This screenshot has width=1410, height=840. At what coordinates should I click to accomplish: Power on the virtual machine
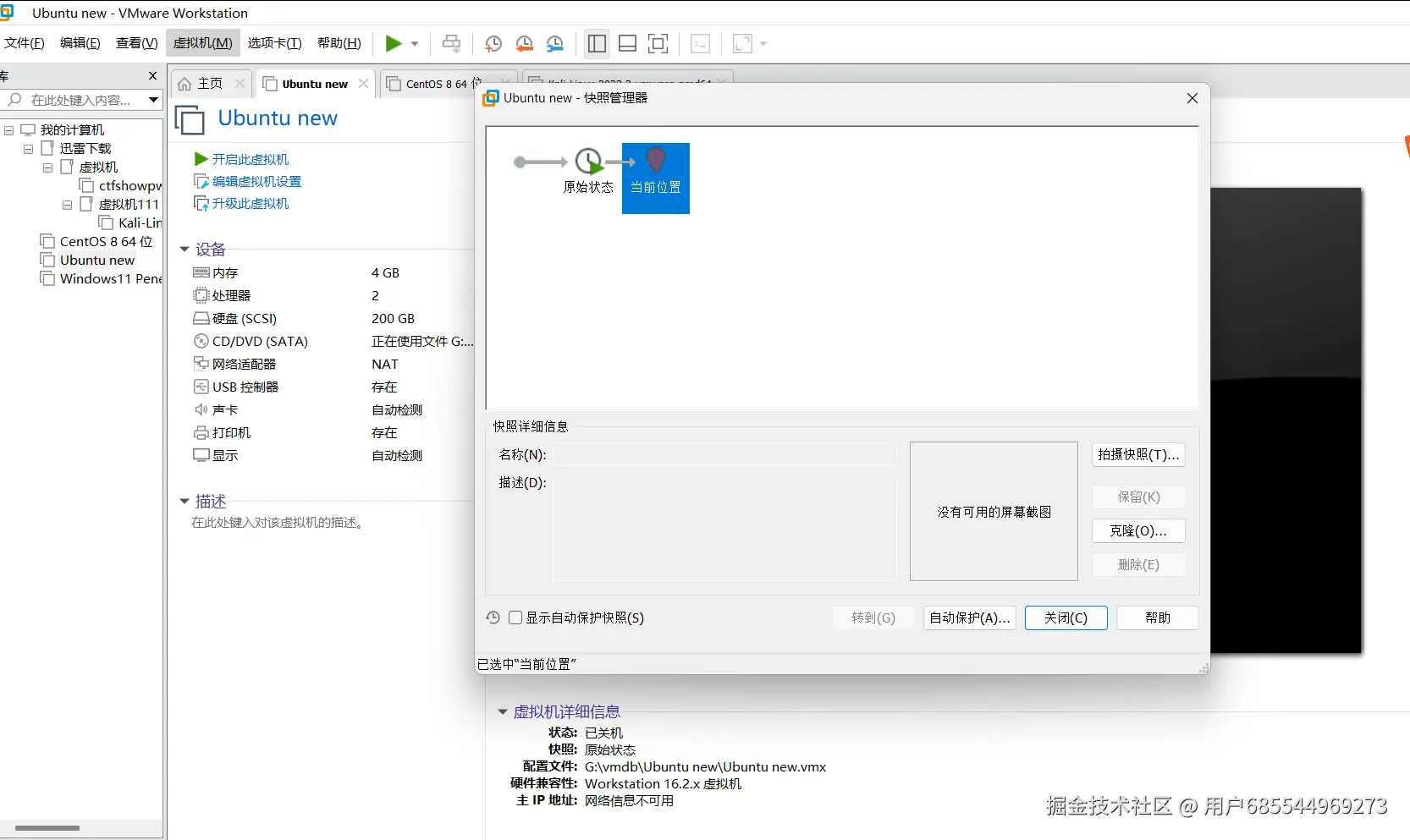pyautogui.click(x=395, y=44)
